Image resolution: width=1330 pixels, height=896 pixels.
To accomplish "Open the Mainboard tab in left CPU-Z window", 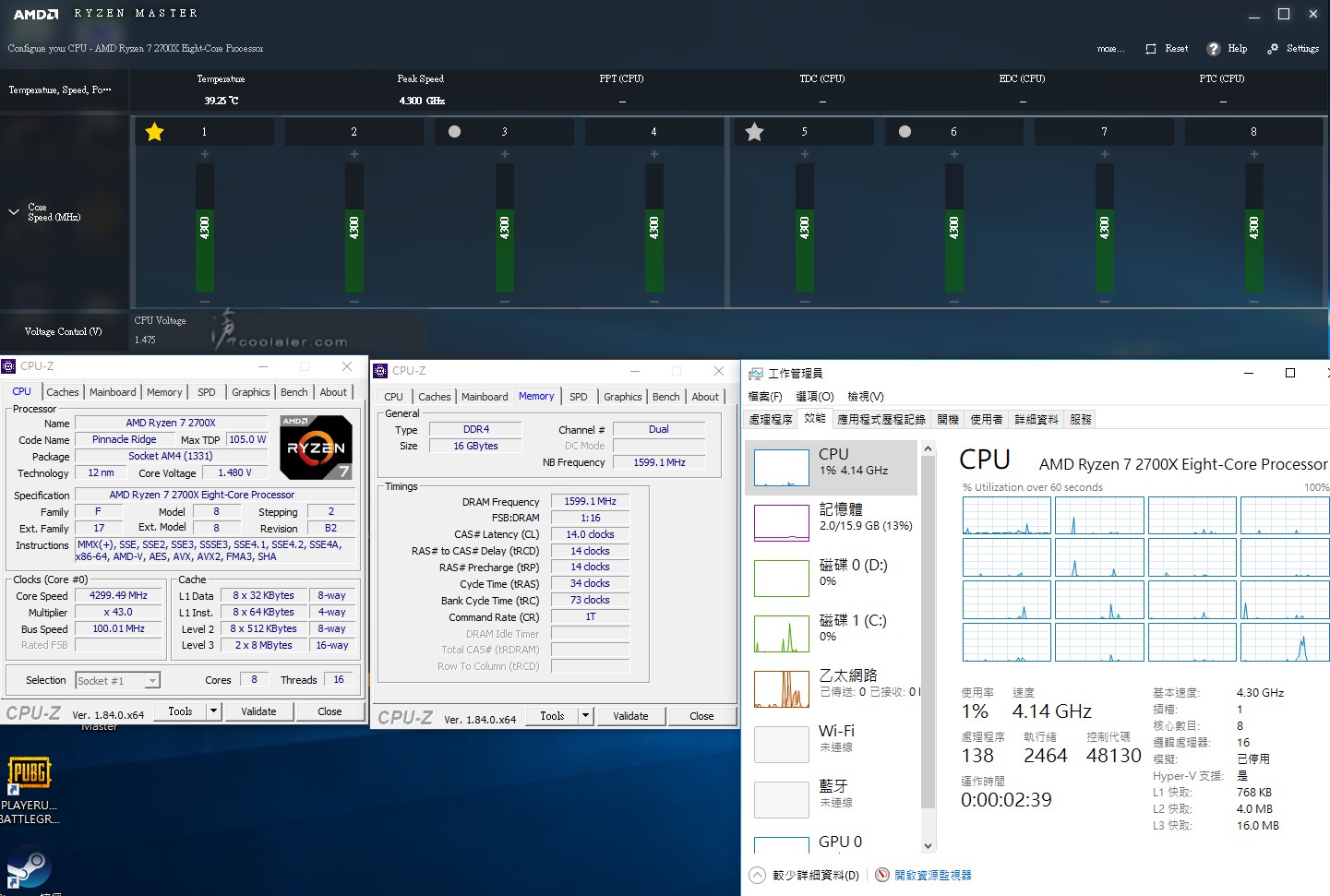I will click(x=113, y=392).
